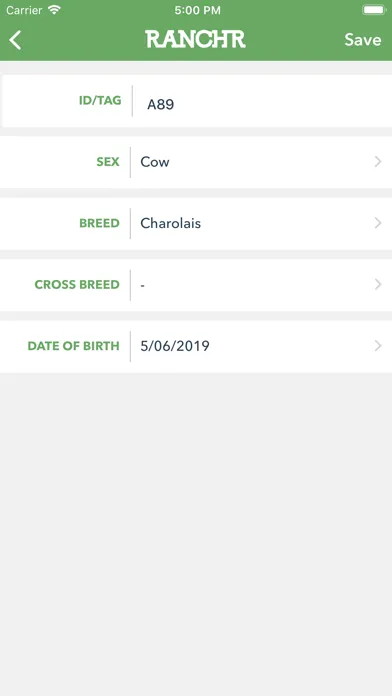
Task: Pick the date 5/06/2019 value
Action: 175,346
